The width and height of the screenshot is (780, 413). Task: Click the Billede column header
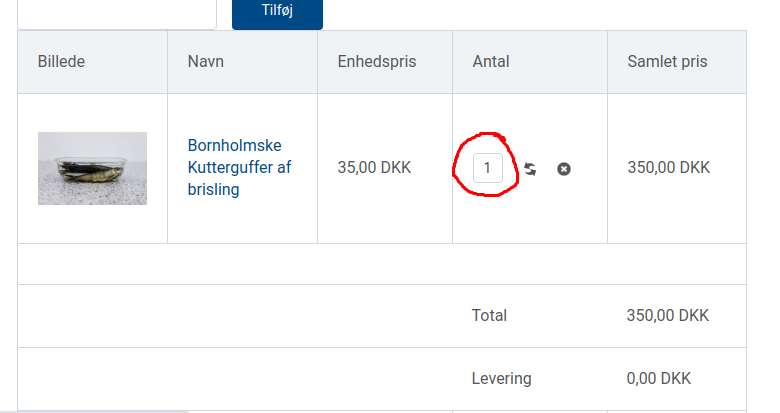click(x=61, y=61)
